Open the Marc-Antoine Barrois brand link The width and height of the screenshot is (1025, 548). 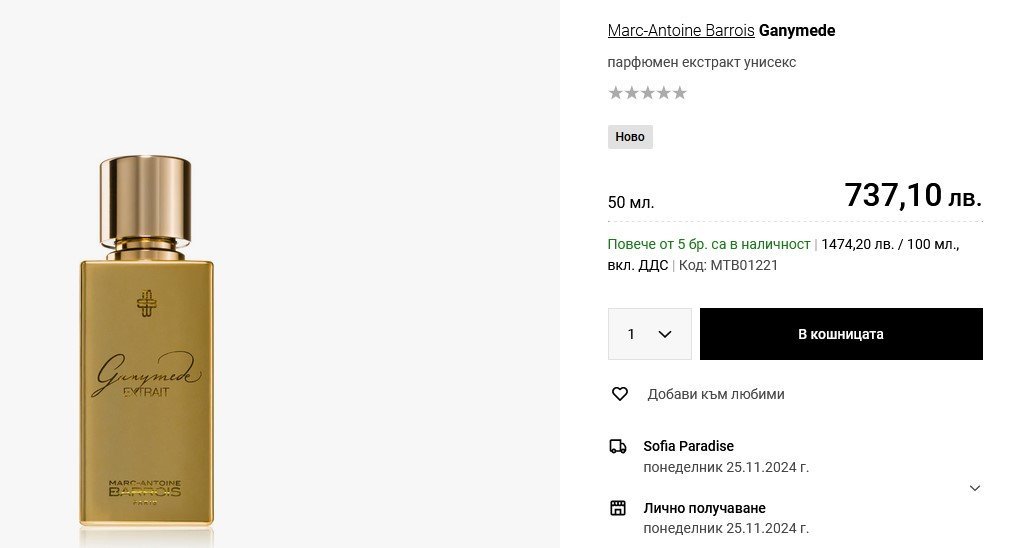[x=681, y=30]
